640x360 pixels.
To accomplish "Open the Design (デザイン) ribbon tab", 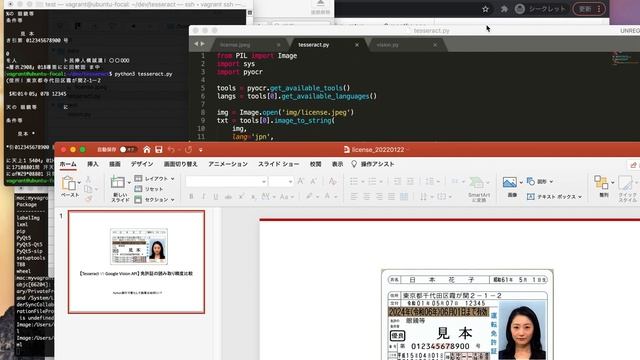I will [142, 164].
